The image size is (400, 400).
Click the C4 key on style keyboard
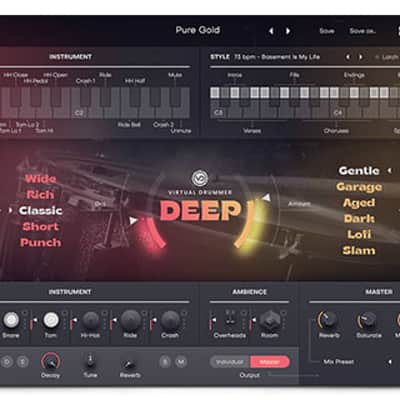tap(337, 108)
